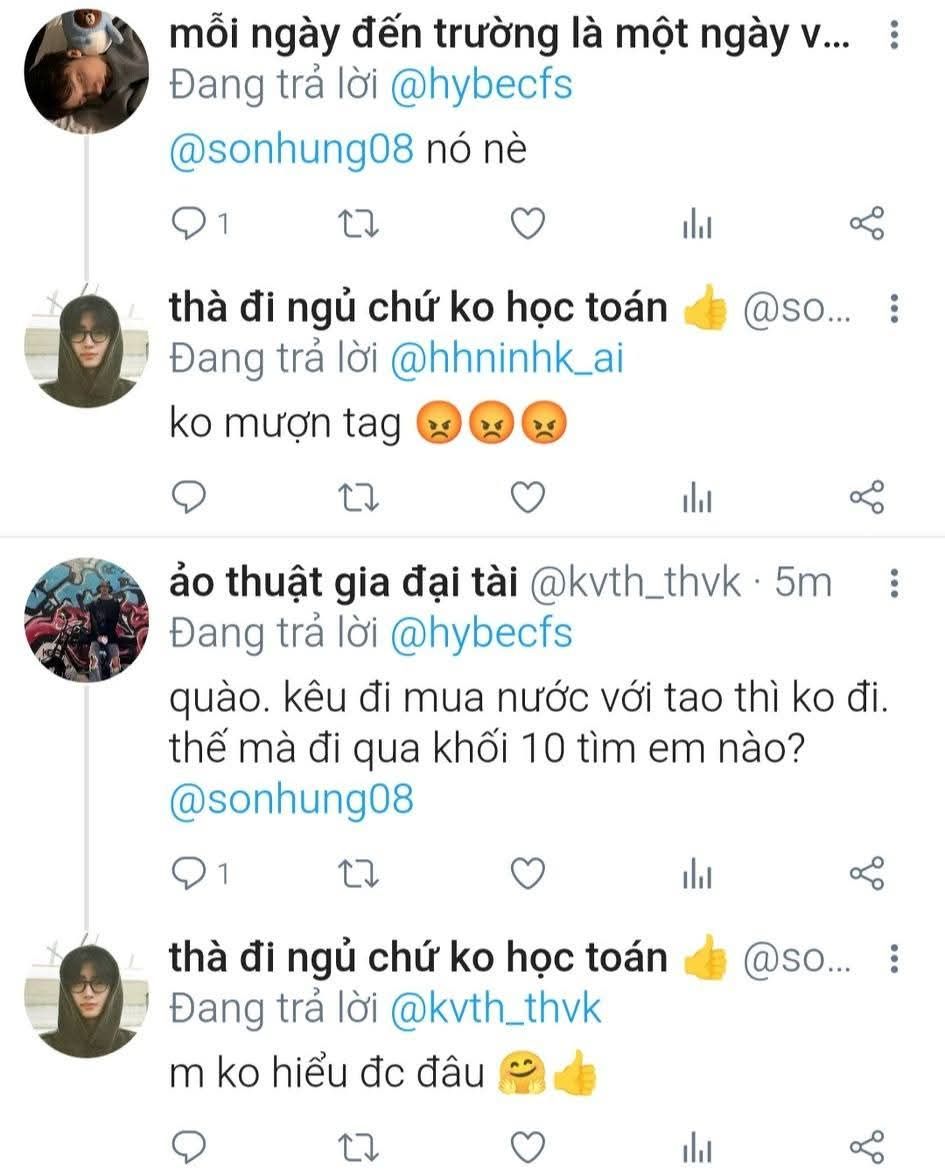The height and width of the screenshot is (1174, 945).
Task: Open the @kvth_thvk reply-to link
Action: click(496, 1008)
